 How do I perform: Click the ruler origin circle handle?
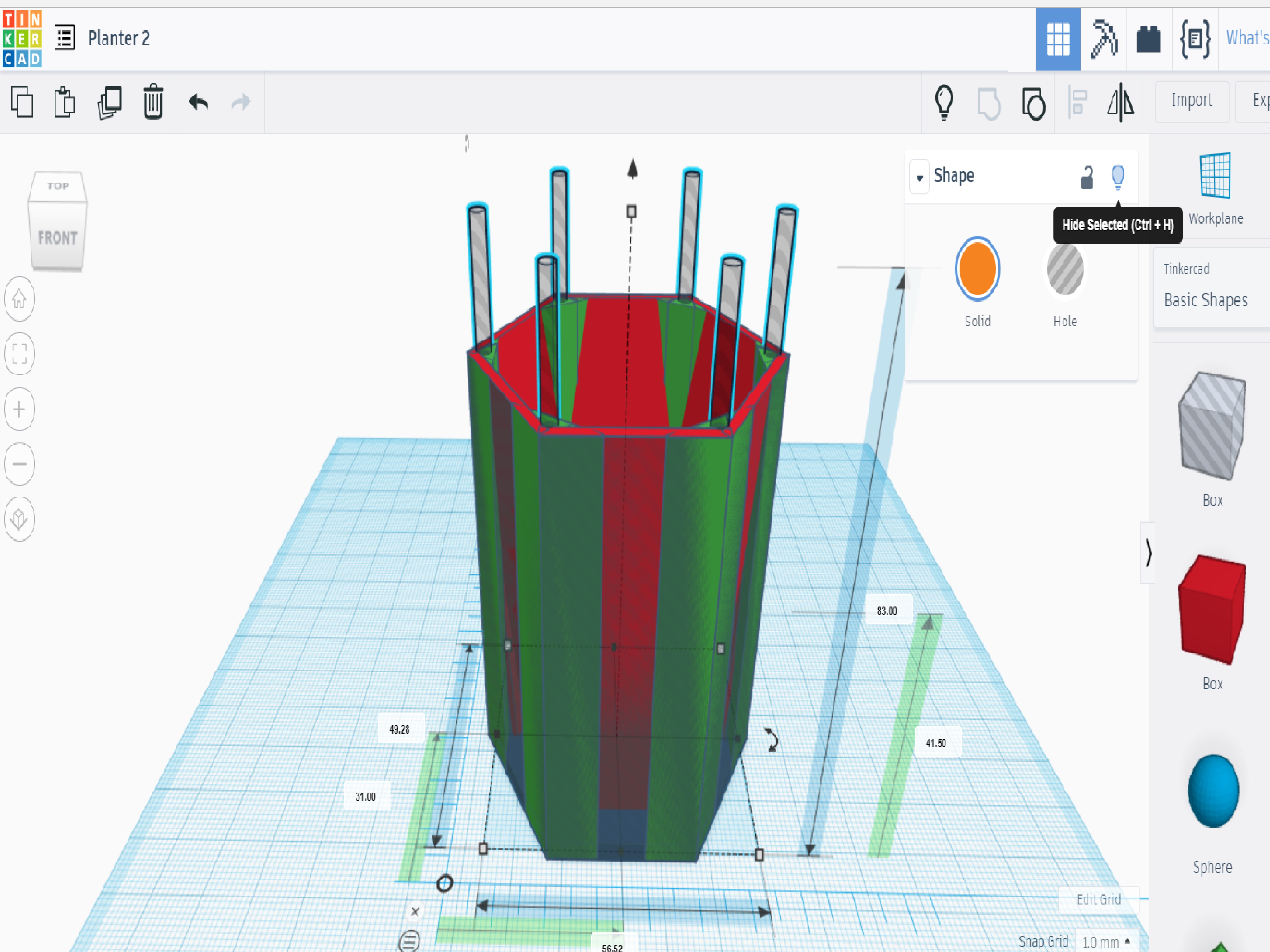pos(444,883)
